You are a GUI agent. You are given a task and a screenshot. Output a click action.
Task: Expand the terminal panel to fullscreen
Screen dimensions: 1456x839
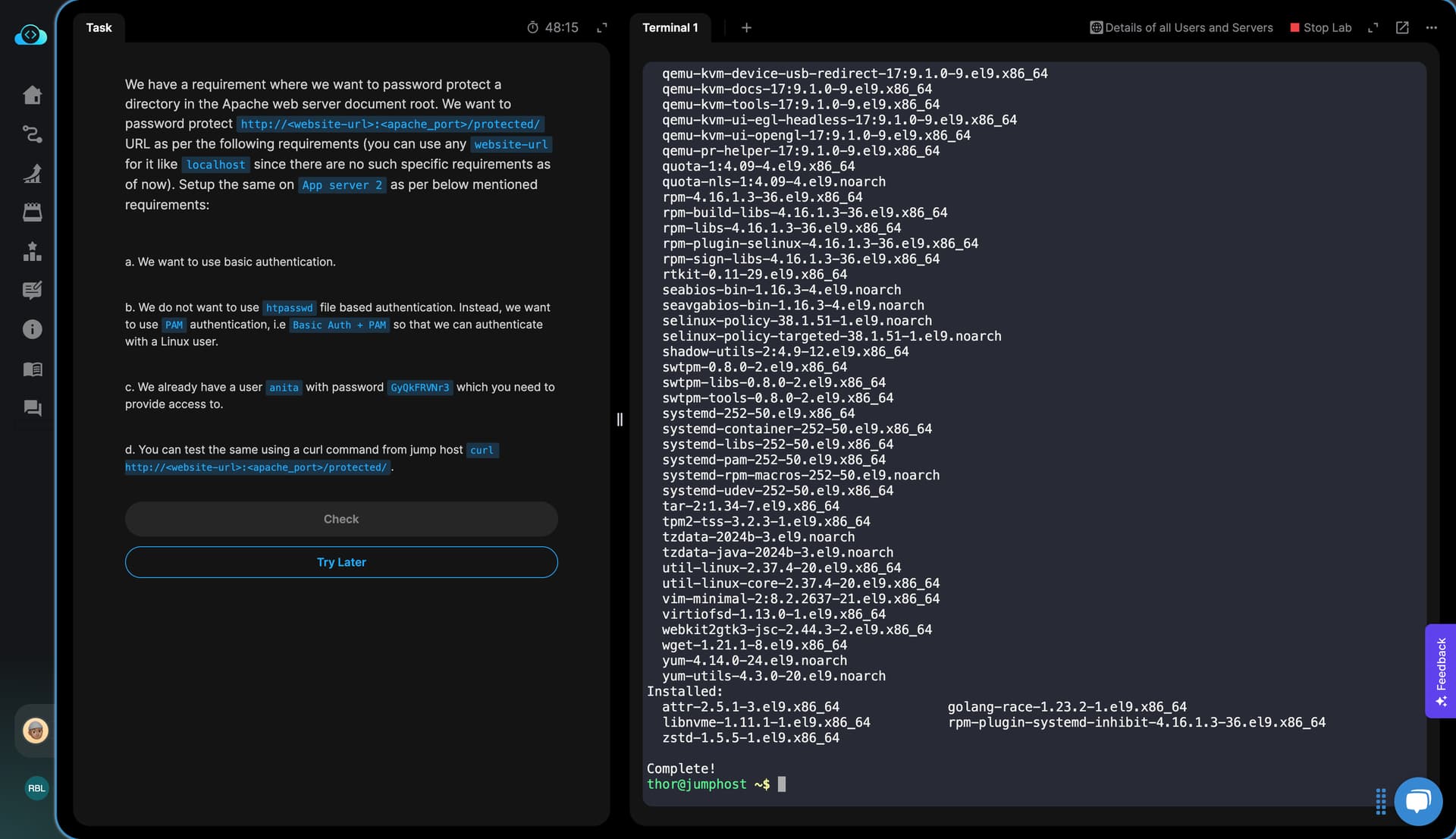click(x=1373, y=28)
